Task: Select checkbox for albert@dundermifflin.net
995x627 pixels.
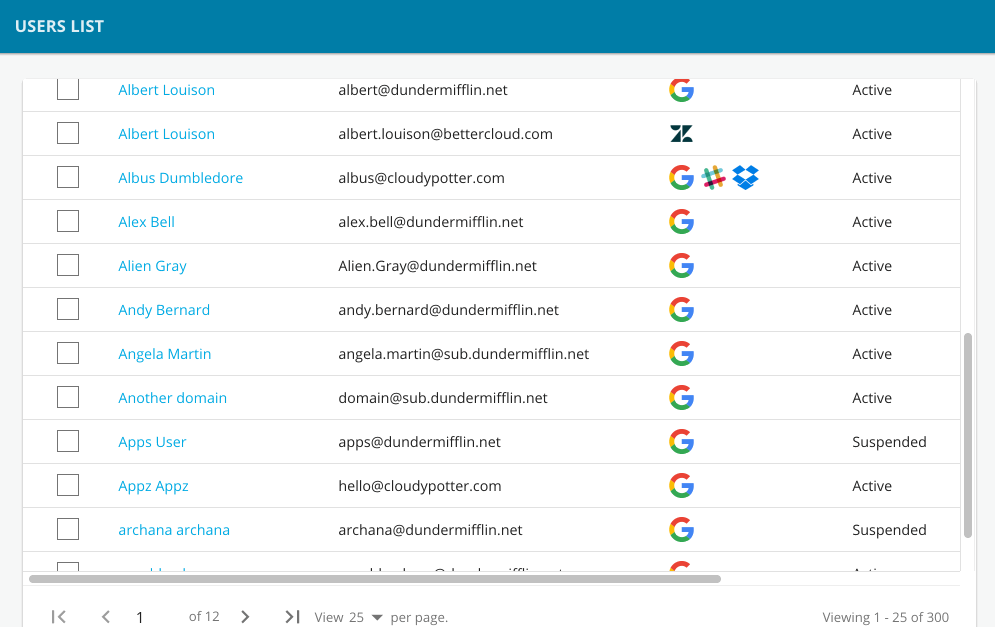Action: tap(68, 89)
